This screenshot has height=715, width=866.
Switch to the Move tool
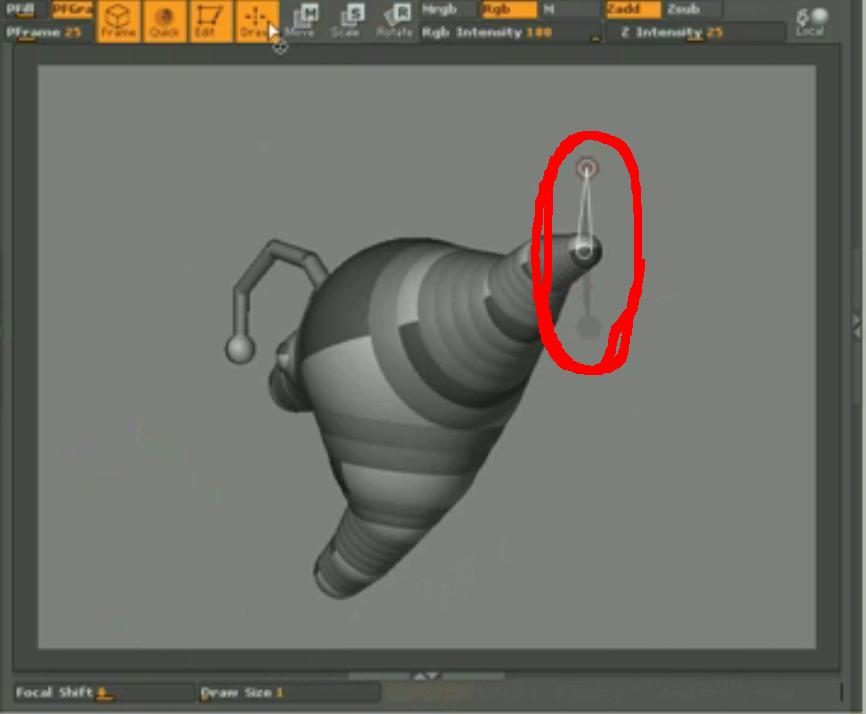point(302,21)
